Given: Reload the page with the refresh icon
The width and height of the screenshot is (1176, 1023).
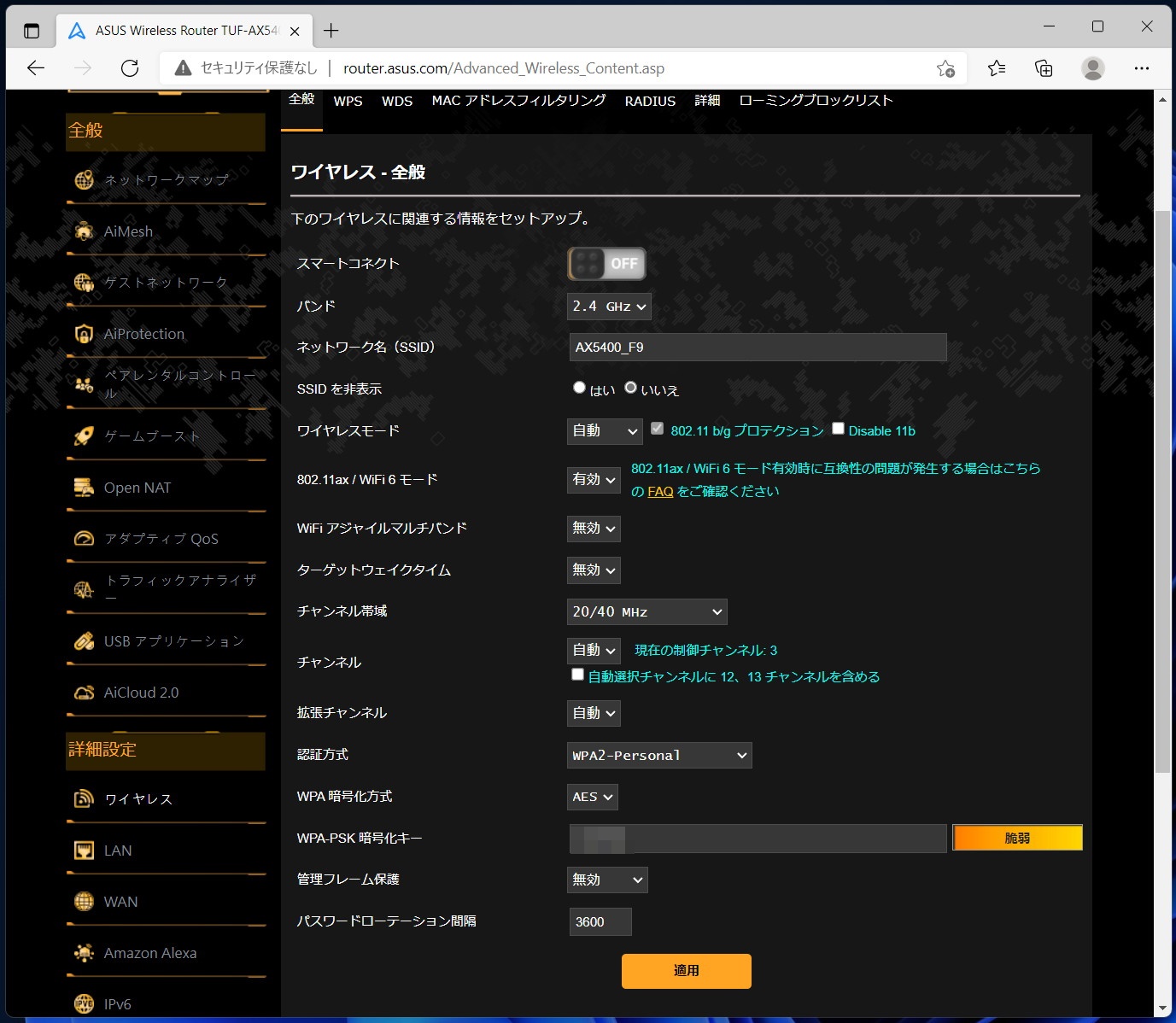Looking at the screenshot, I should [x=130, y=68].
